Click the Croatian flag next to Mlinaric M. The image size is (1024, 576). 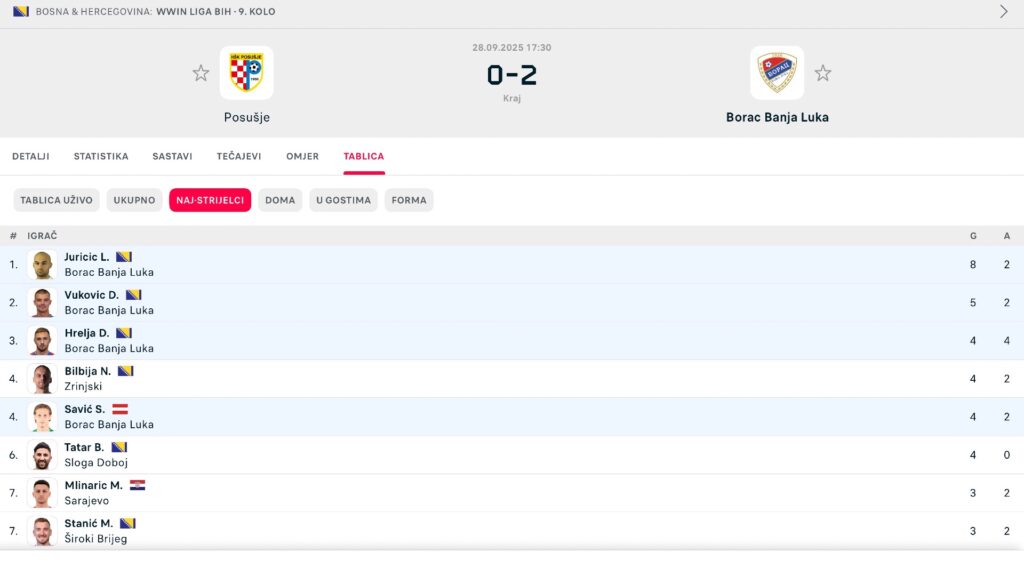[137, 485]
